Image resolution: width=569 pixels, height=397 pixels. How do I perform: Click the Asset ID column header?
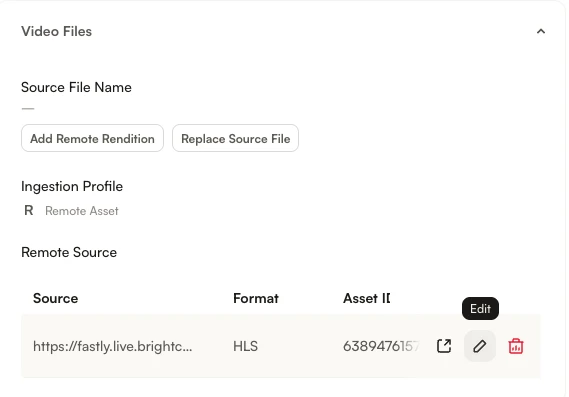[x=367, y=298]
